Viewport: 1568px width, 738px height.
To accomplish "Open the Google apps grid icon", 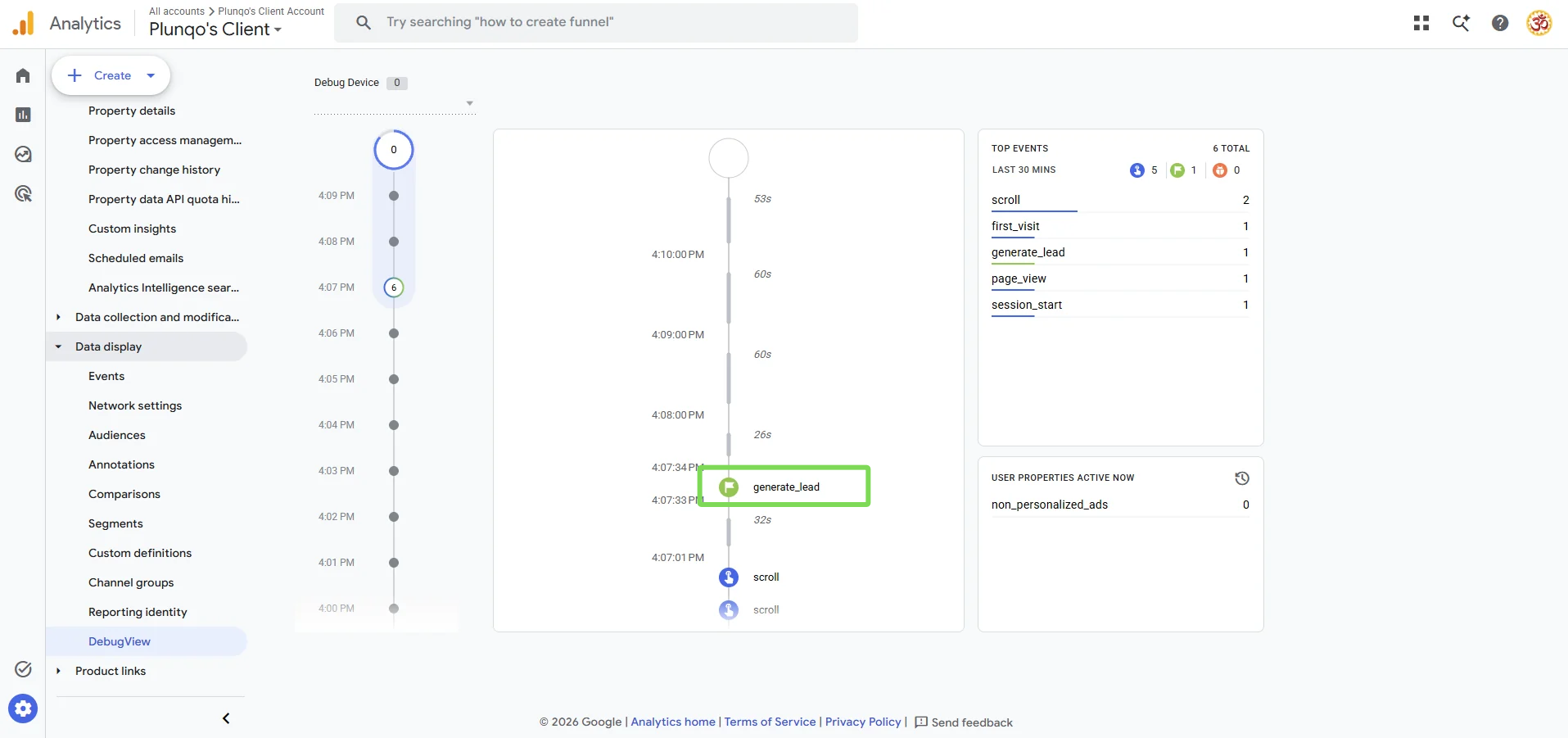I will pyautogui.click(x=1421, y=23).
